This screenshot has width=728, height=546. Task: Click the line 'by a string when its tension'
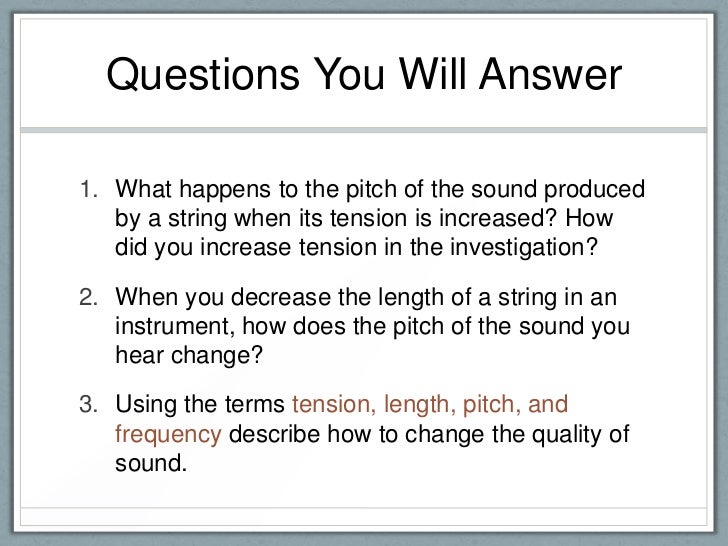point(364,219)
